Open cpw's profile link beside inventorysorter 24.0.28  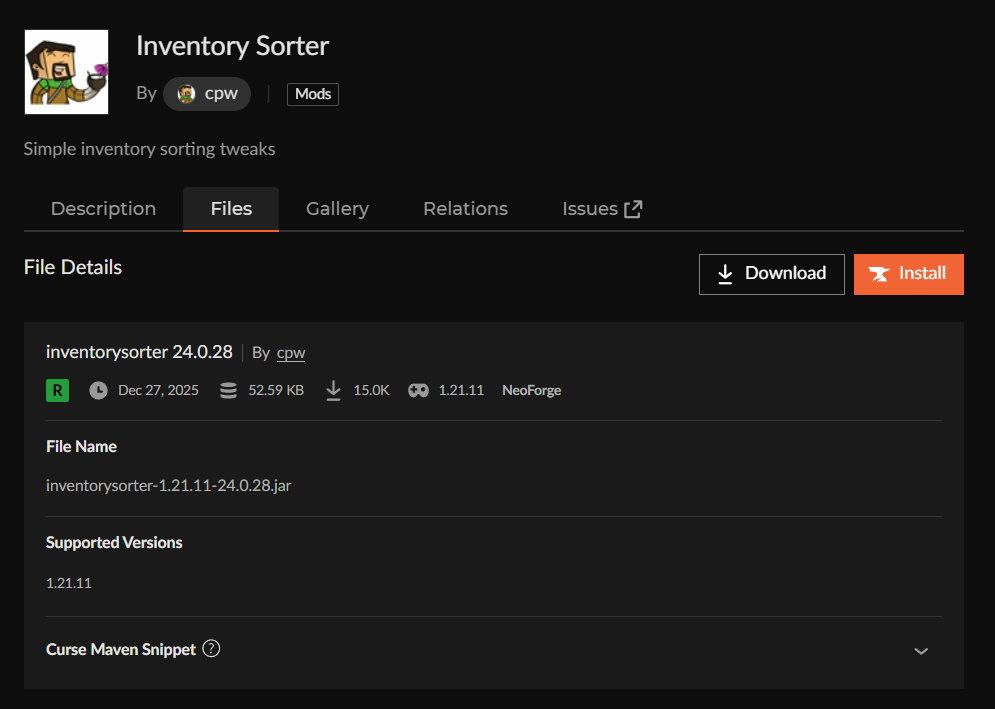click(290, 352)
